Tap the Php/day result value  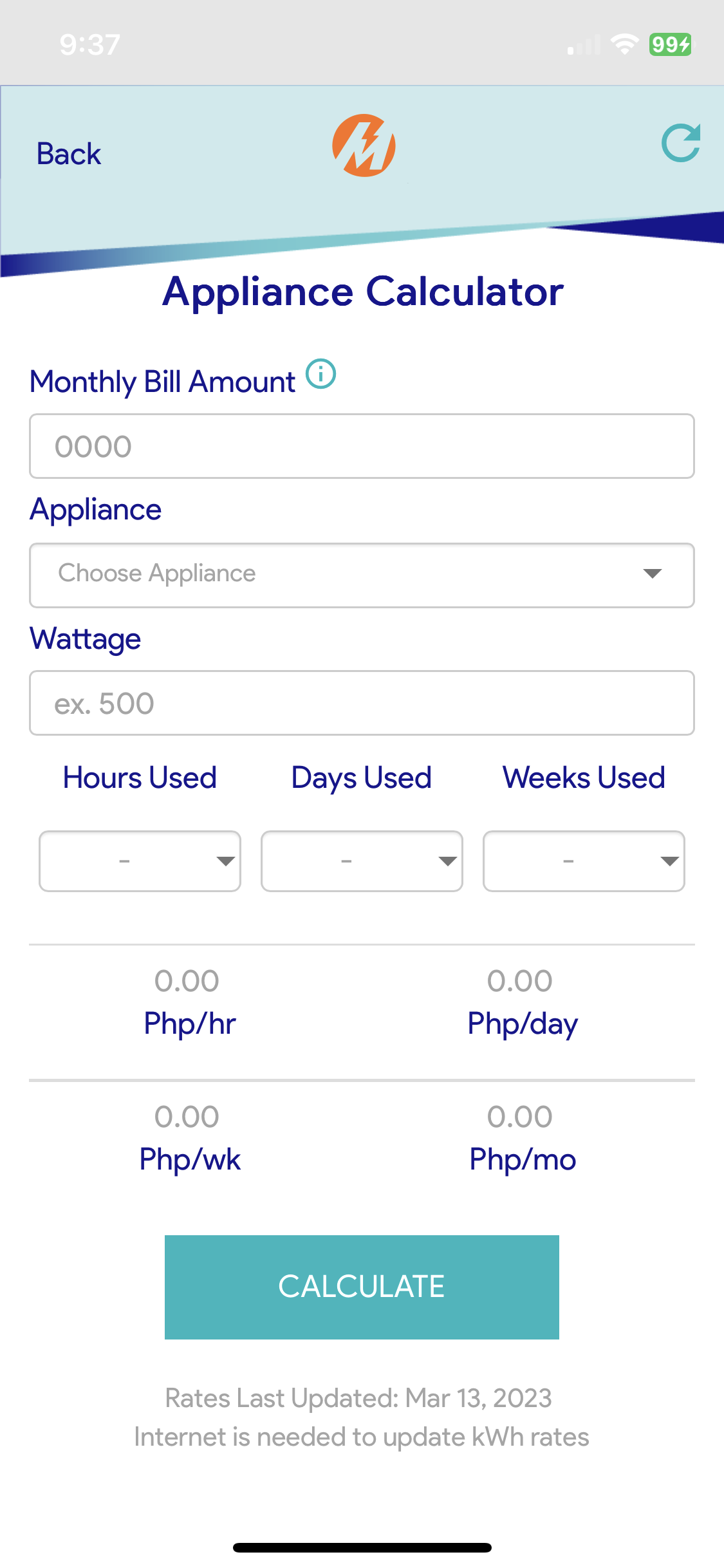point(520,982)
